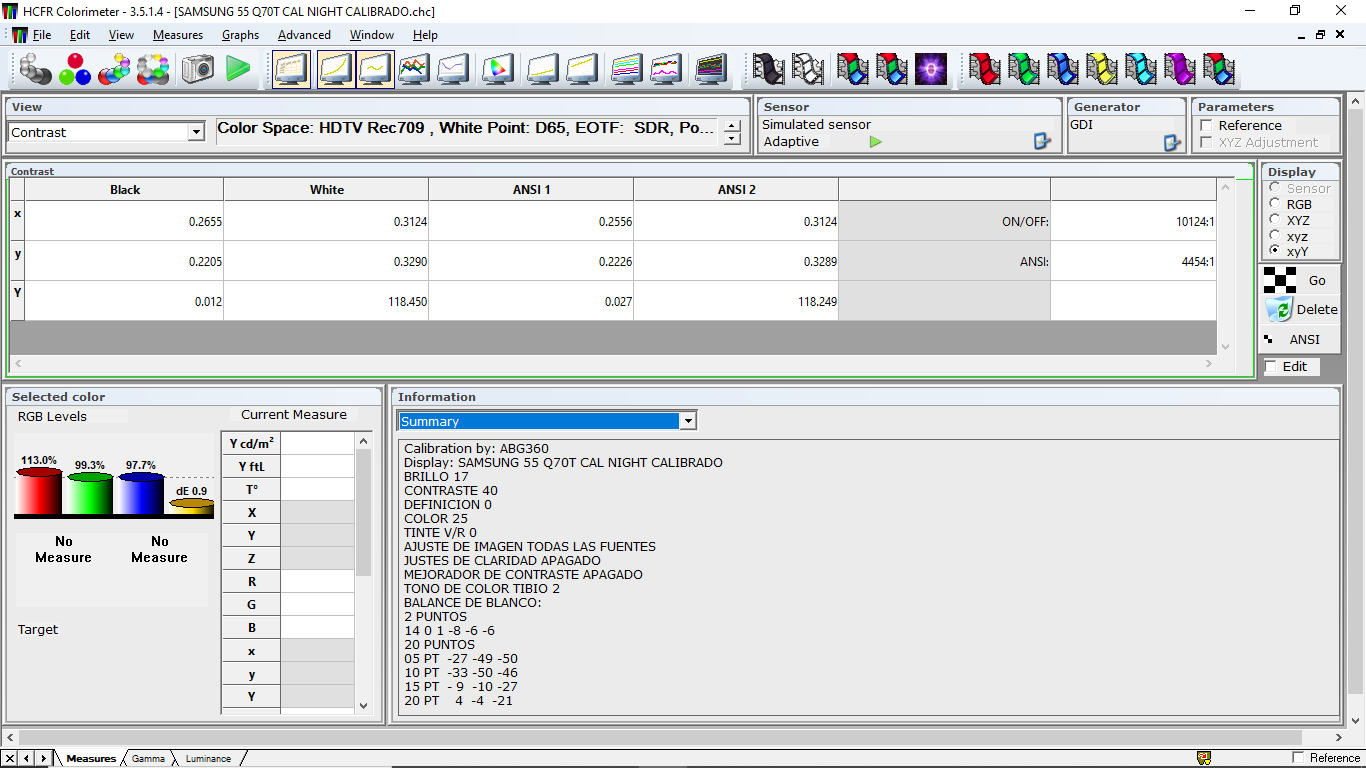
Task: Click the Y cd/m² value field
Action: click(x=317, y=442)
